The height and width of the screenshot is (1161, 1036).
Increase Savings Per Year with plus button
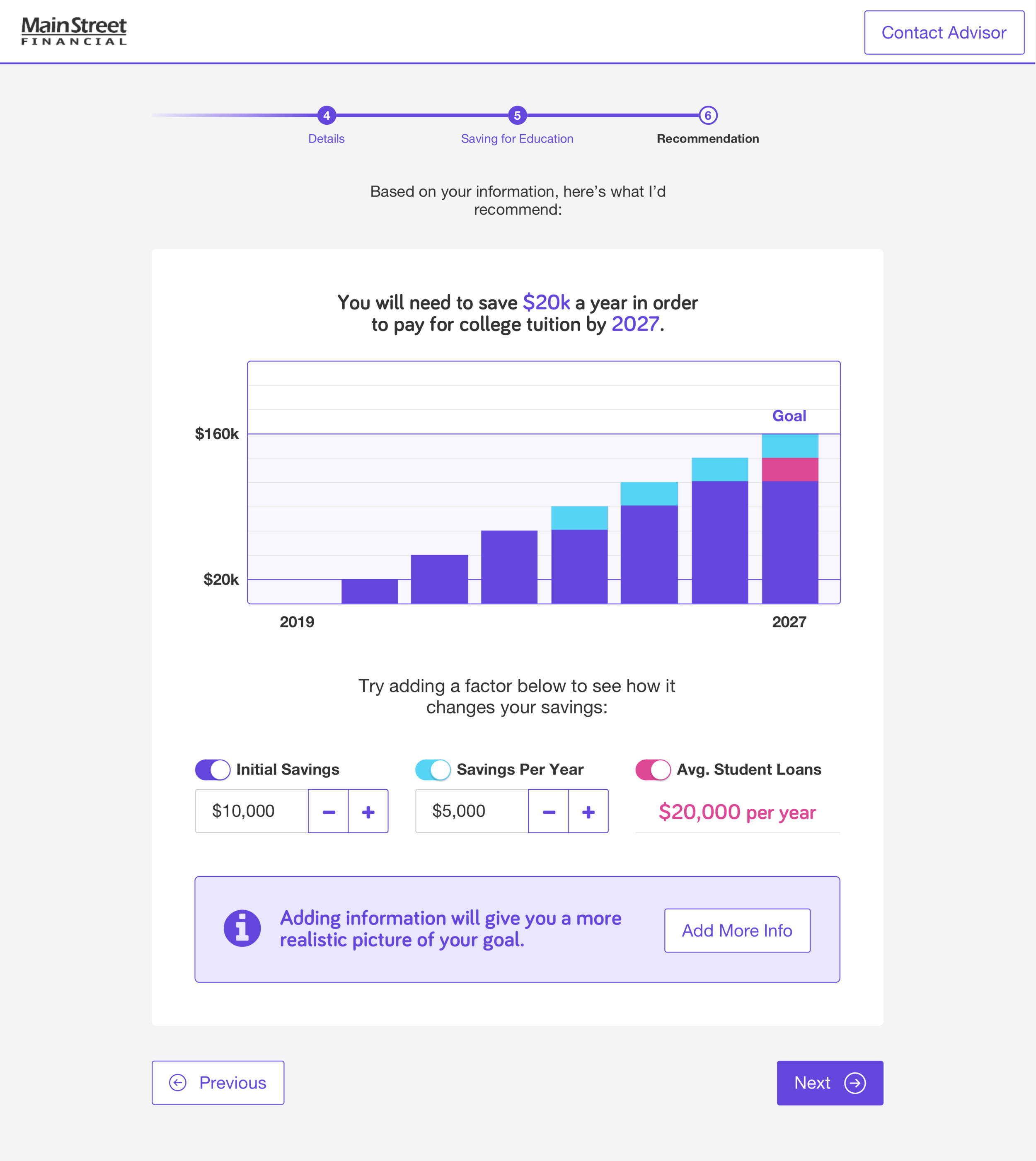tap(588, 812)
